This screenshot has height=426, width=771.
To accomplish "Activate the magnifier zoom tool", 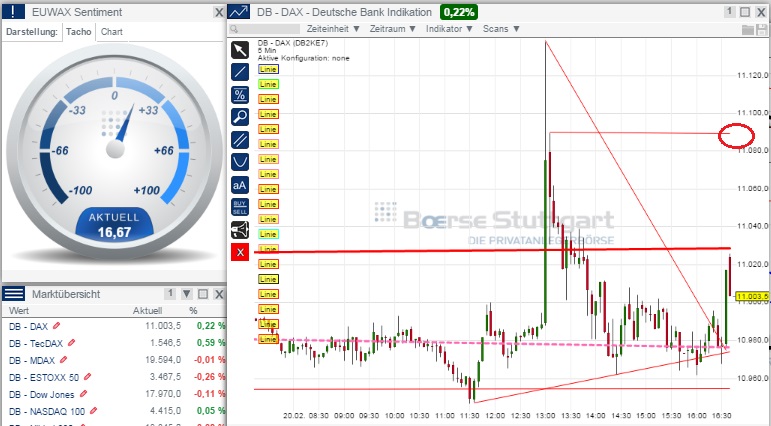I will pos(240,117).
